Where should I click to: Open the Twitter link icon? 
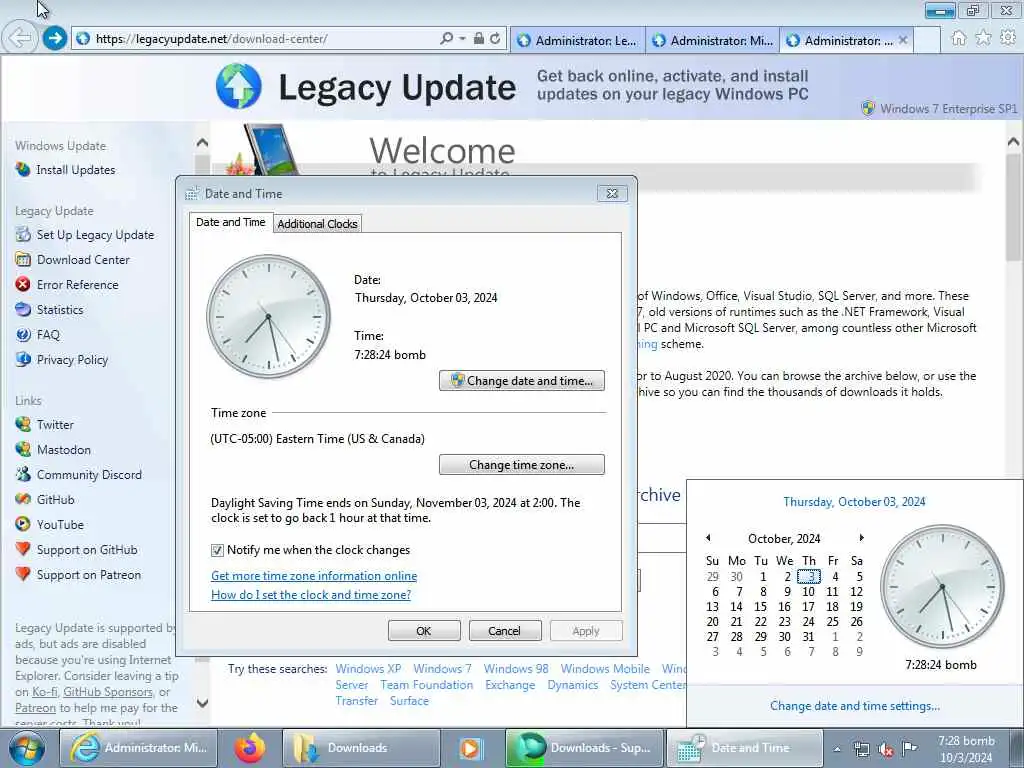tap(23, 424)
